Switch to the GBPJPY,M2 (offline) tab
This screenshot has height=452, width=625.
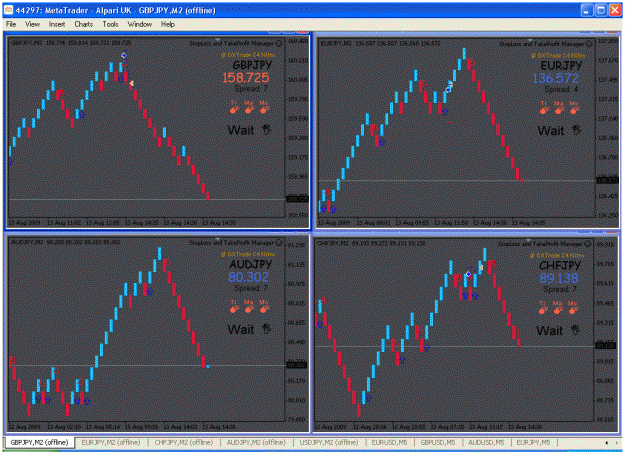point(39,442)
